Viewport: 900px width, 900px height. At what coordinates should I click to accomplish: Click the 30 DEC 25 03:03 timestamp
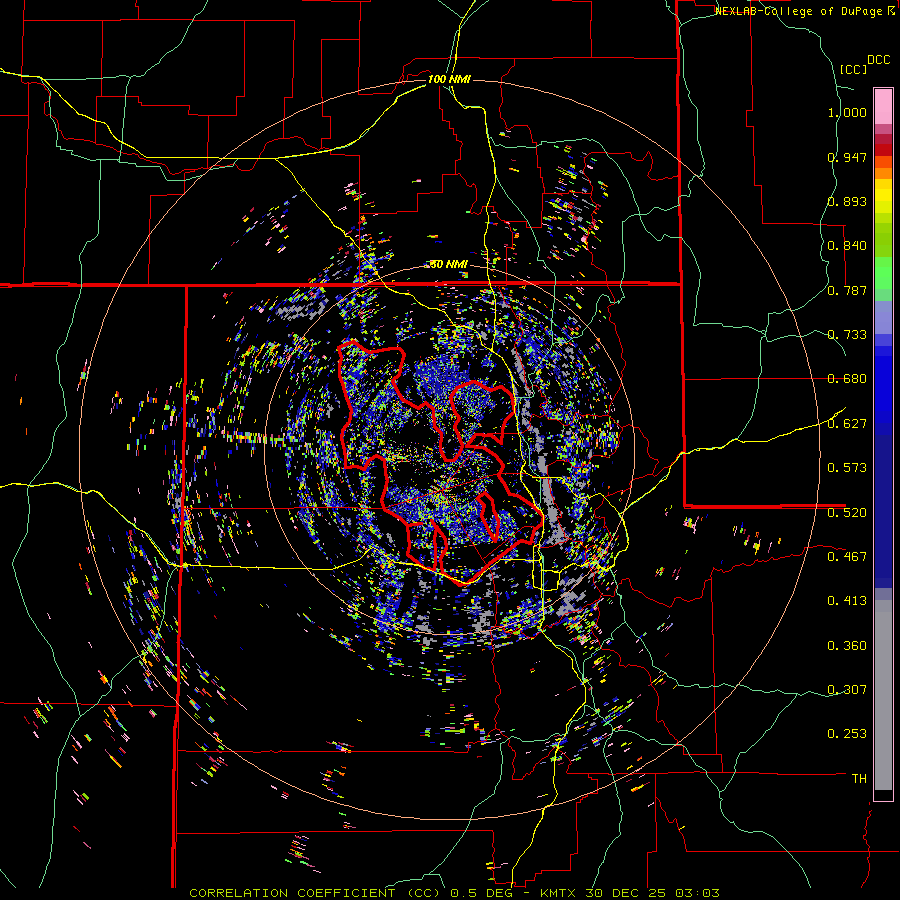coord(652,893)
